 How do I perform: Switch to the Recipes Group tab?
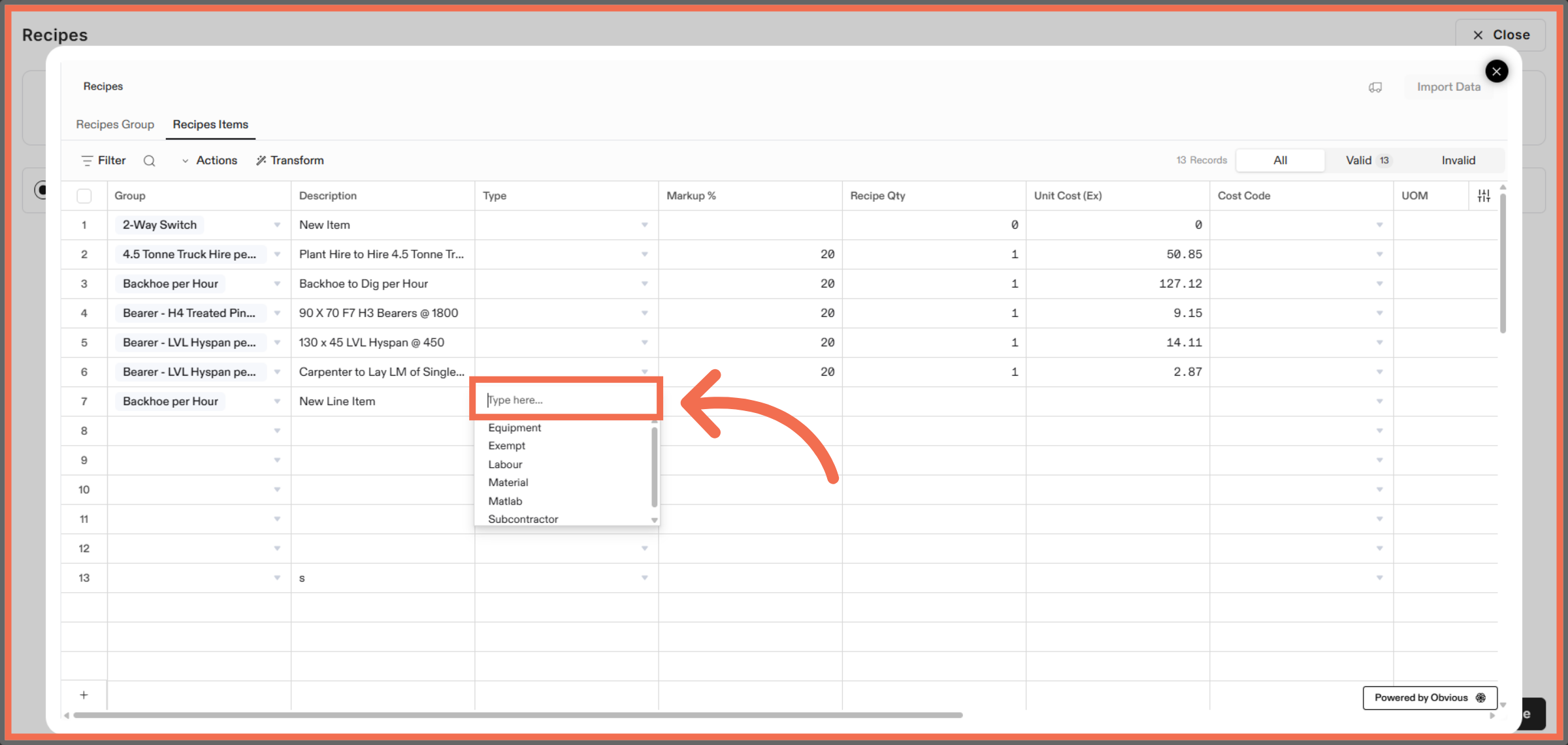coord(115,124)
